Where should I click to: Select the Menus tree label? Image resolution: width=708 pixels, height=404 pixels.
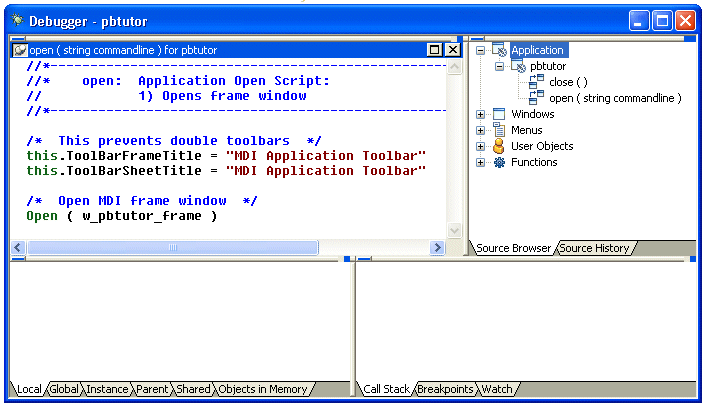coord(526,130)
